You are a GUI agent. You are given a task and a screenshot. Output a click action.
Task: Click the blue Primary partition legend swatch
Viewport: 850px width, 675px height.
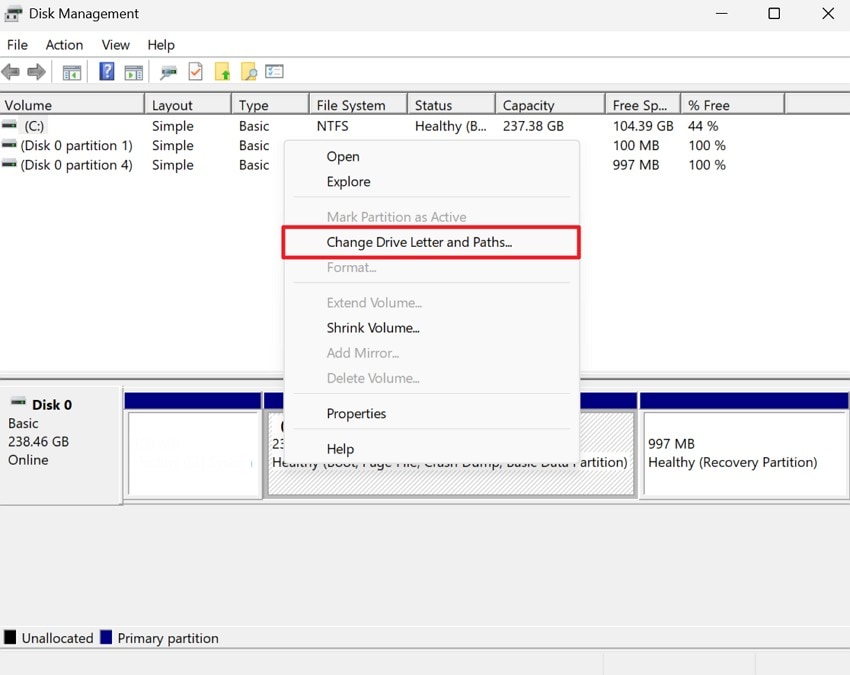click(106, 637)
